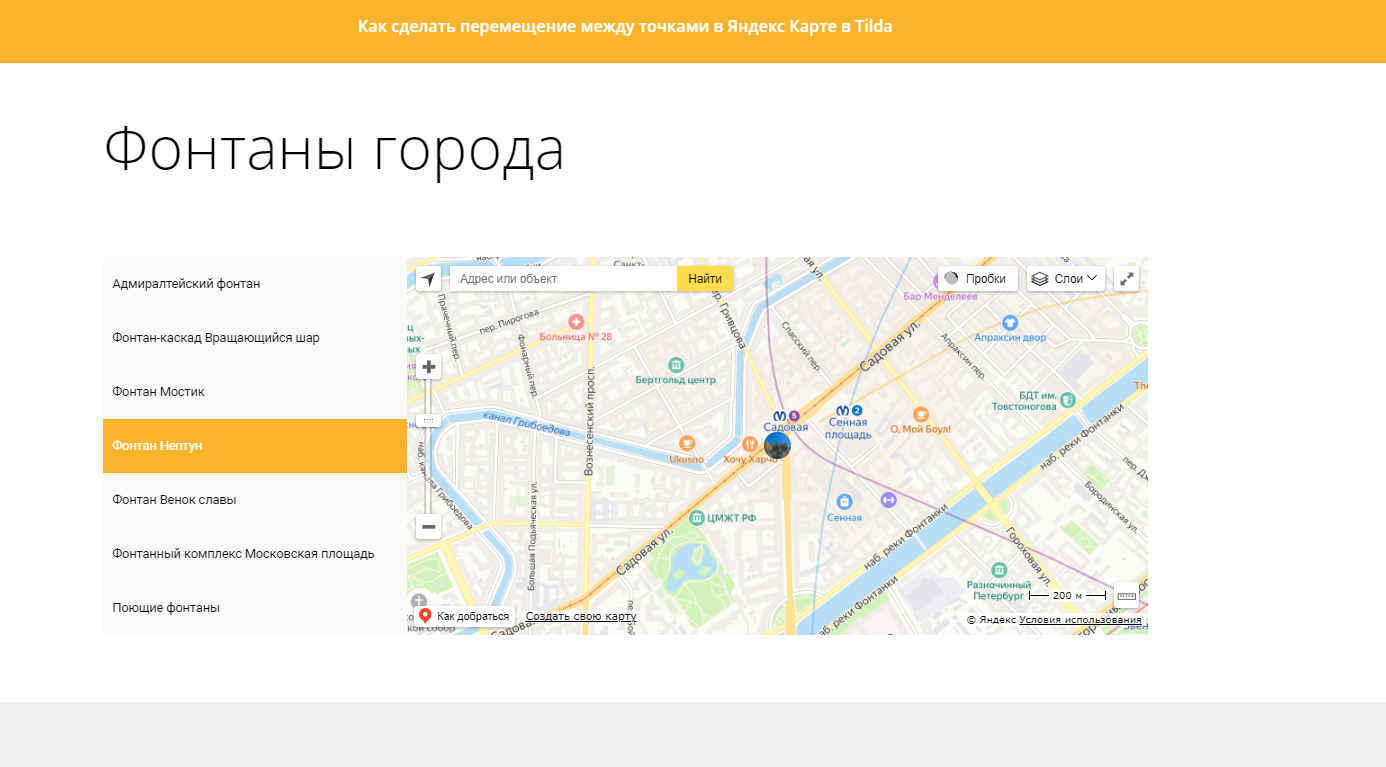Select Фонтан-каскад Вращающийся шар item

tap(255, 338)
